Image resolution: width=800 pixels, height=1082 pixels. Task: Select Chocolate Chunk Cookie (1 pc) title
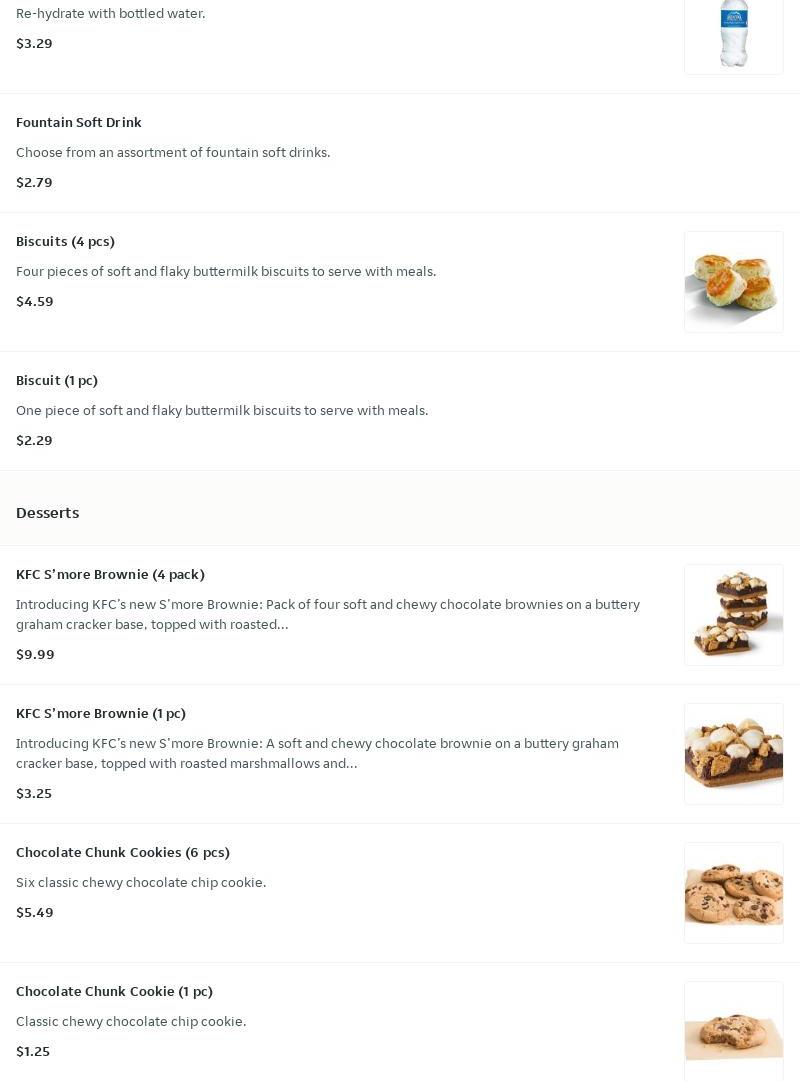click(x=114, y=991)
